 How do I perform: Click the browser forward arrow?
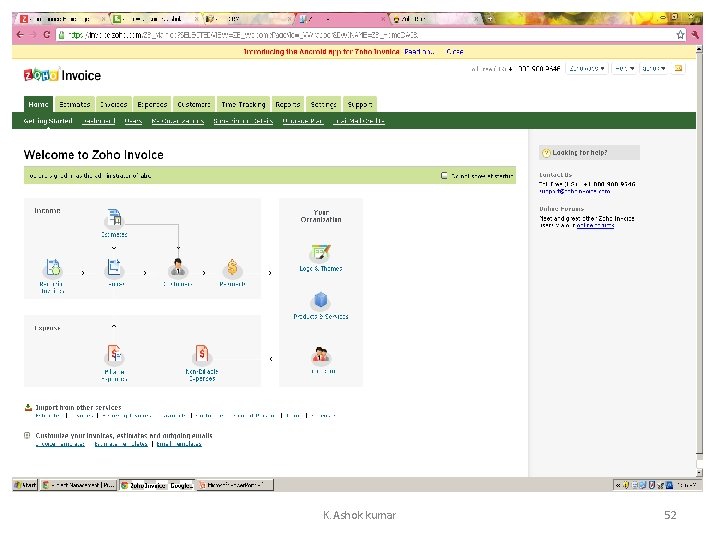(33, 34)
